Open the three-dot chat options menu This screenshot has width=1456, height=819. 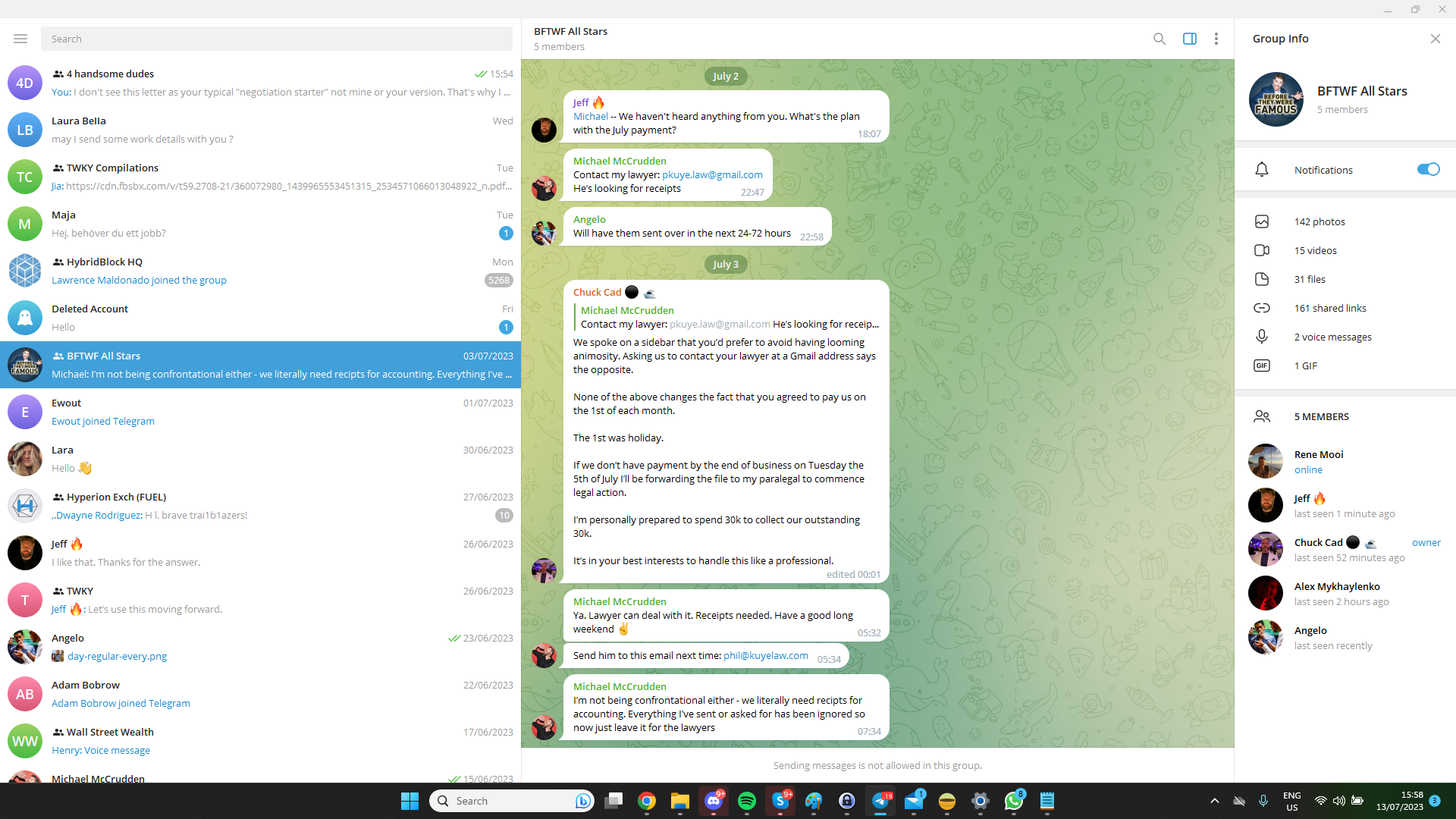(x=1216, y=39)
